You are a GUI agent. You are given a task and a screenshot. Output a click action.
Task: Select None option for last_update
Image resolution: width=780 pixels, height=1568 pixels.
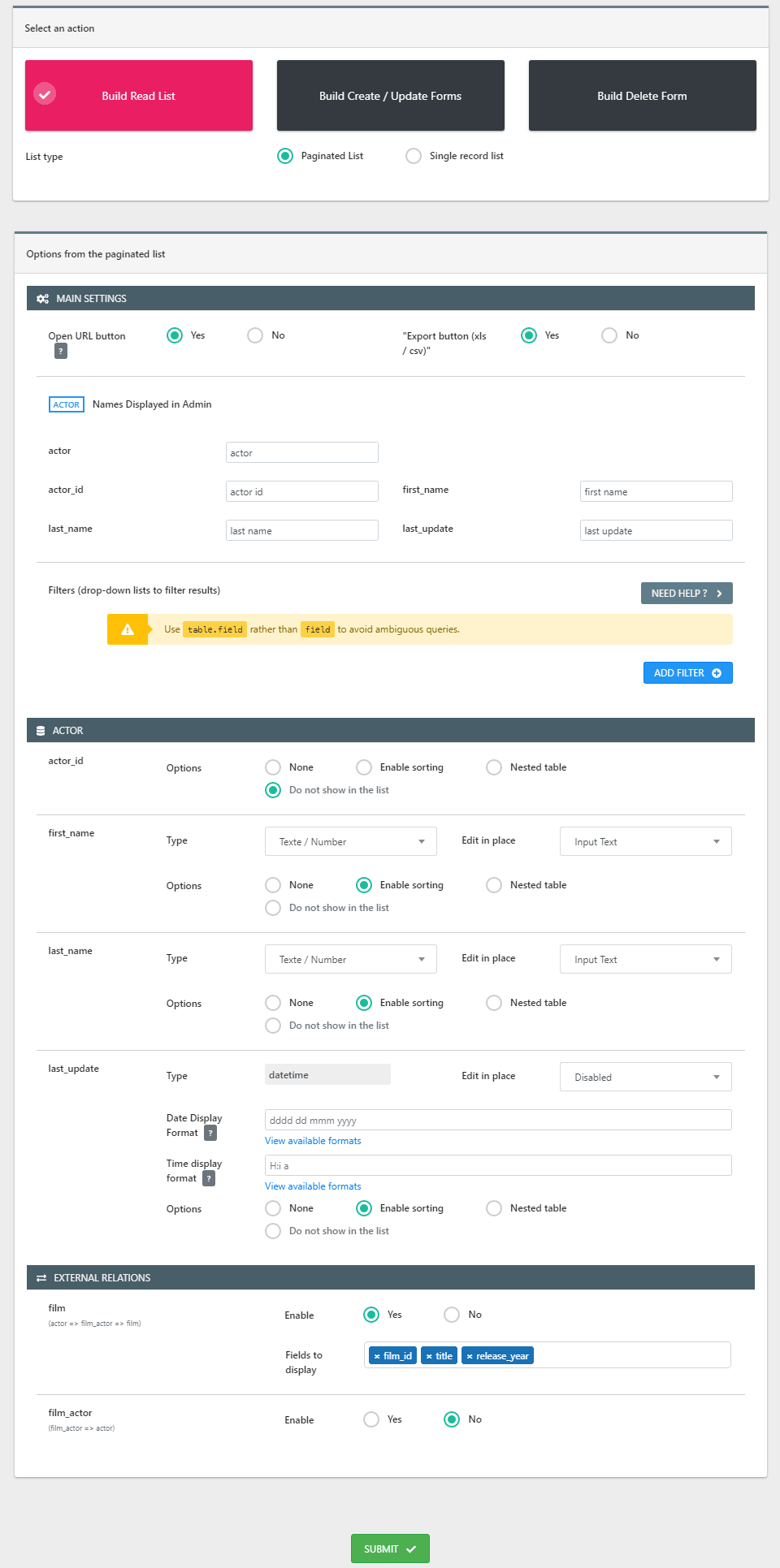273,1208
